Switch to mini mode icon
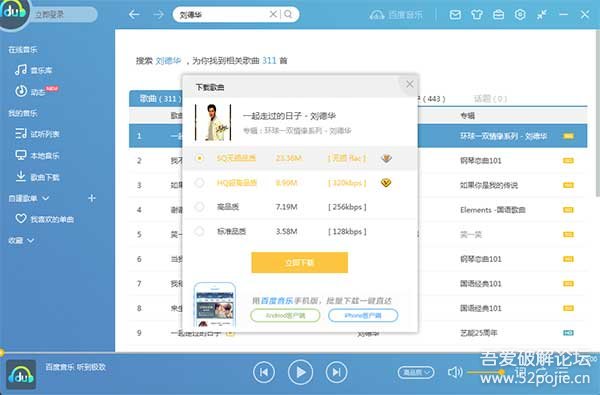Screen dimensions: 600x395 point(541,15)
